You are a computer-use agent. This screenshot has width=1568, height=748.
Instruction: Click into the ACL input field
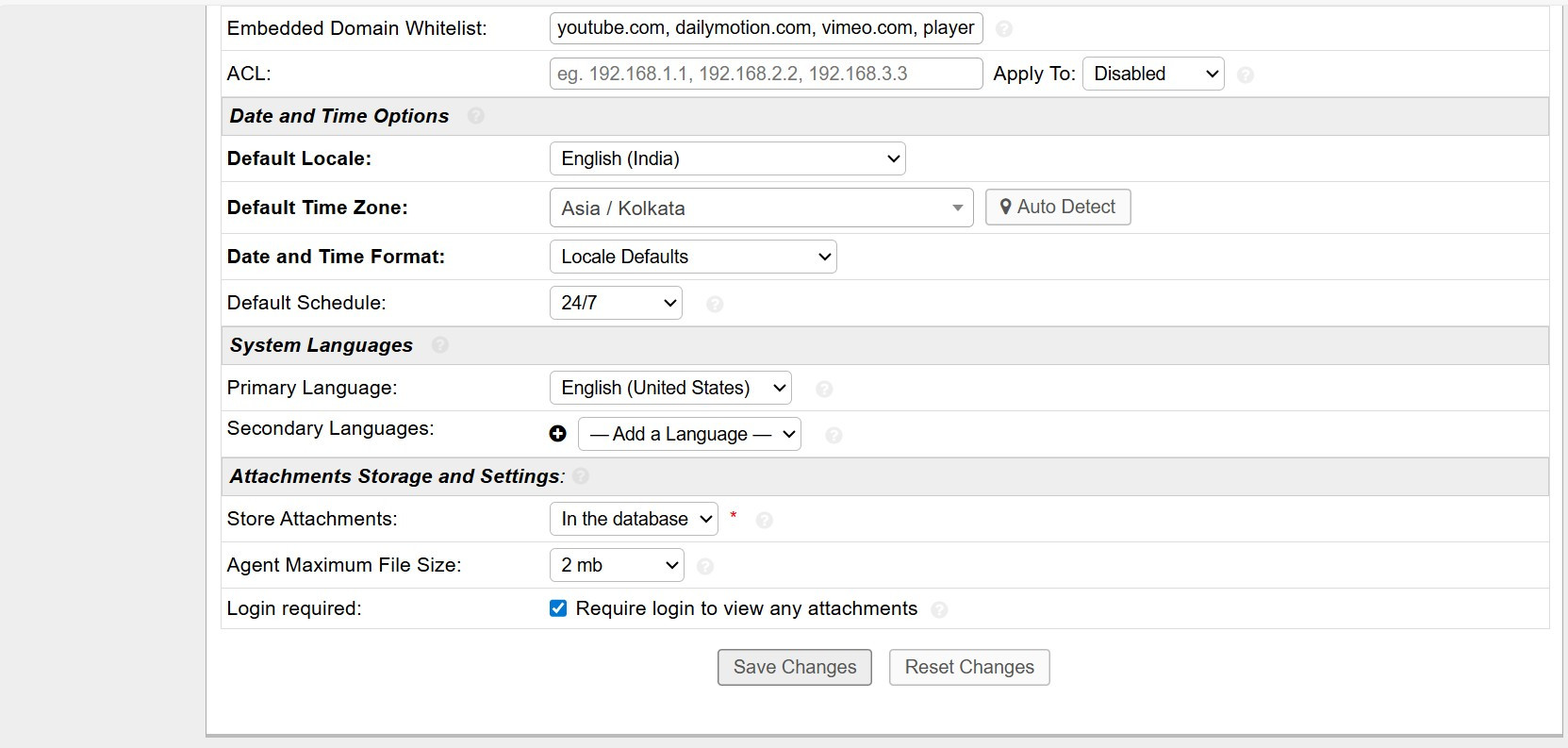coord(766,74)
